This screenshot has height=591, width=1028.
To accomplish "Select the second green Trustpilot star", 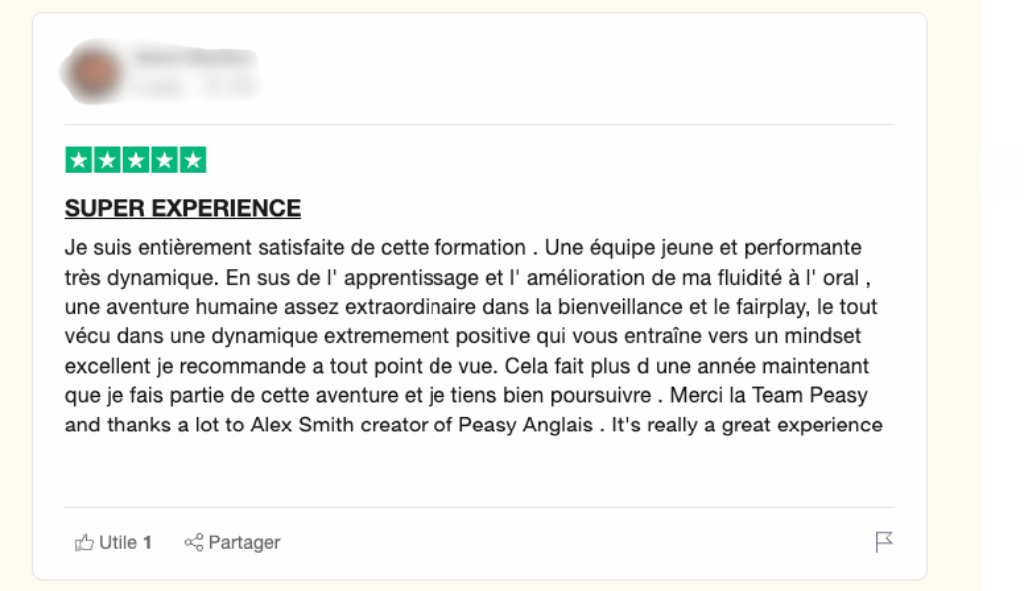I will click(108, 157).
